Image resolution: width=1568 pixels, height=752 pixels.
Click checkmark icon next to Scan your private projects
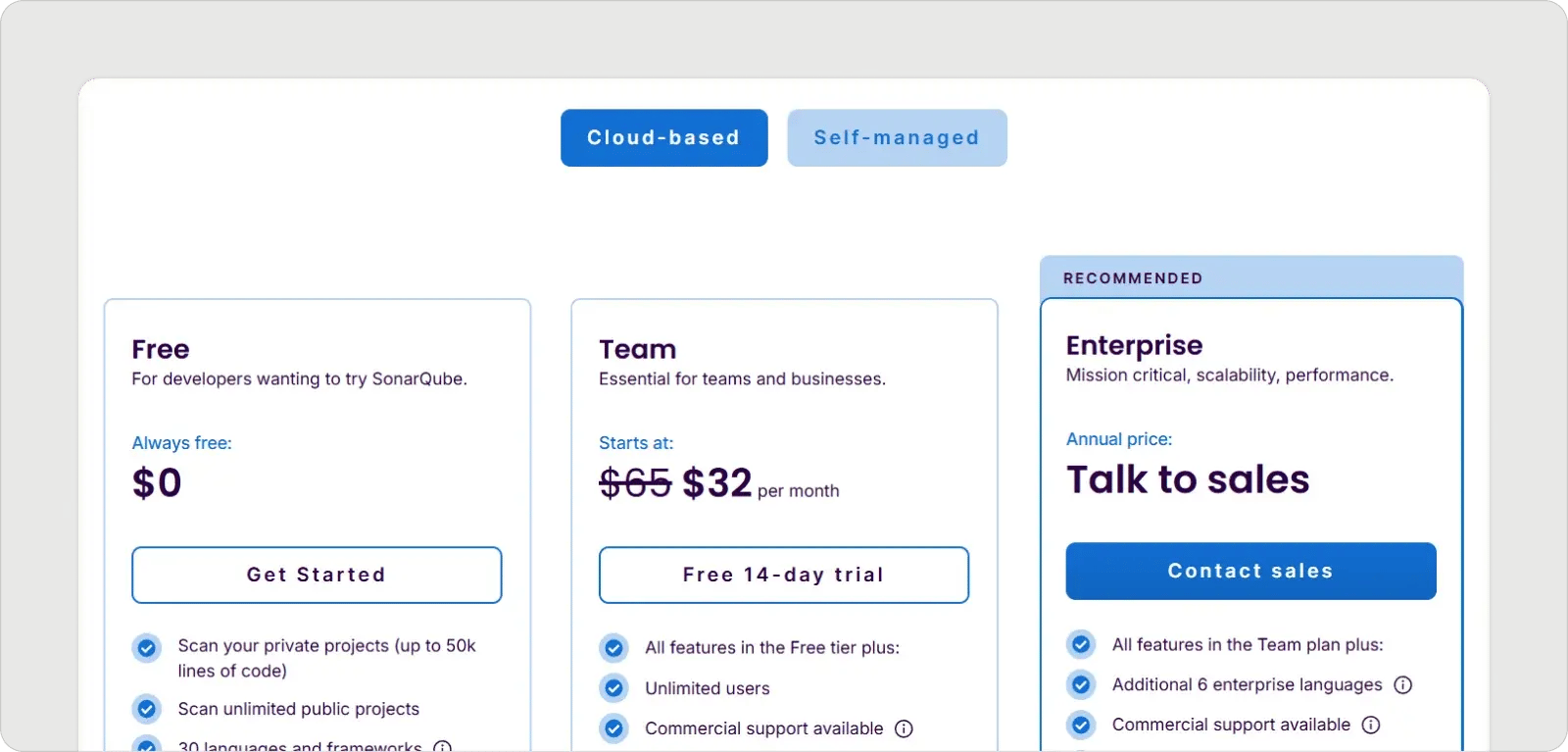147,648
